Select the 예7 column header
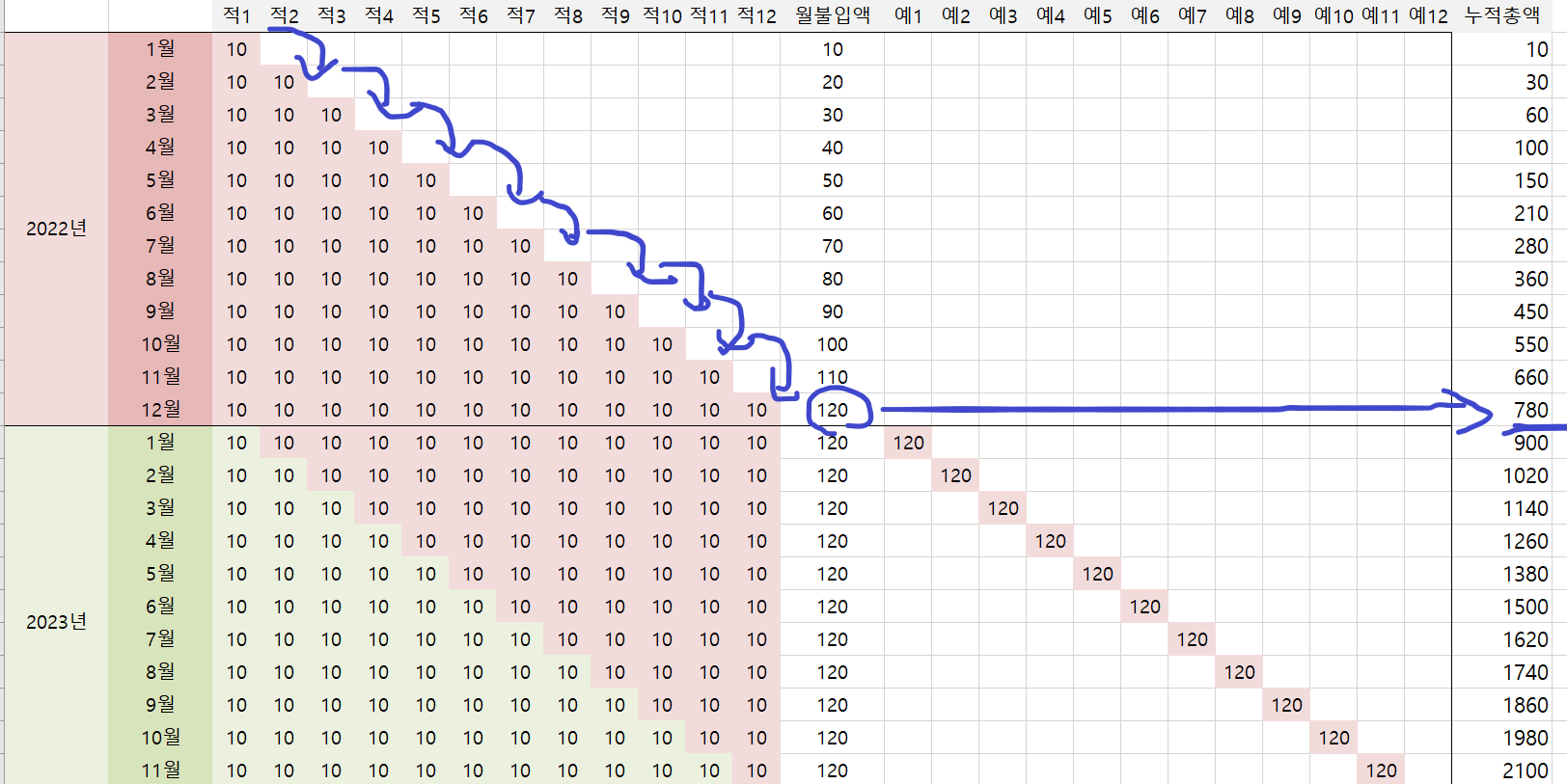 coord(1192,15)
